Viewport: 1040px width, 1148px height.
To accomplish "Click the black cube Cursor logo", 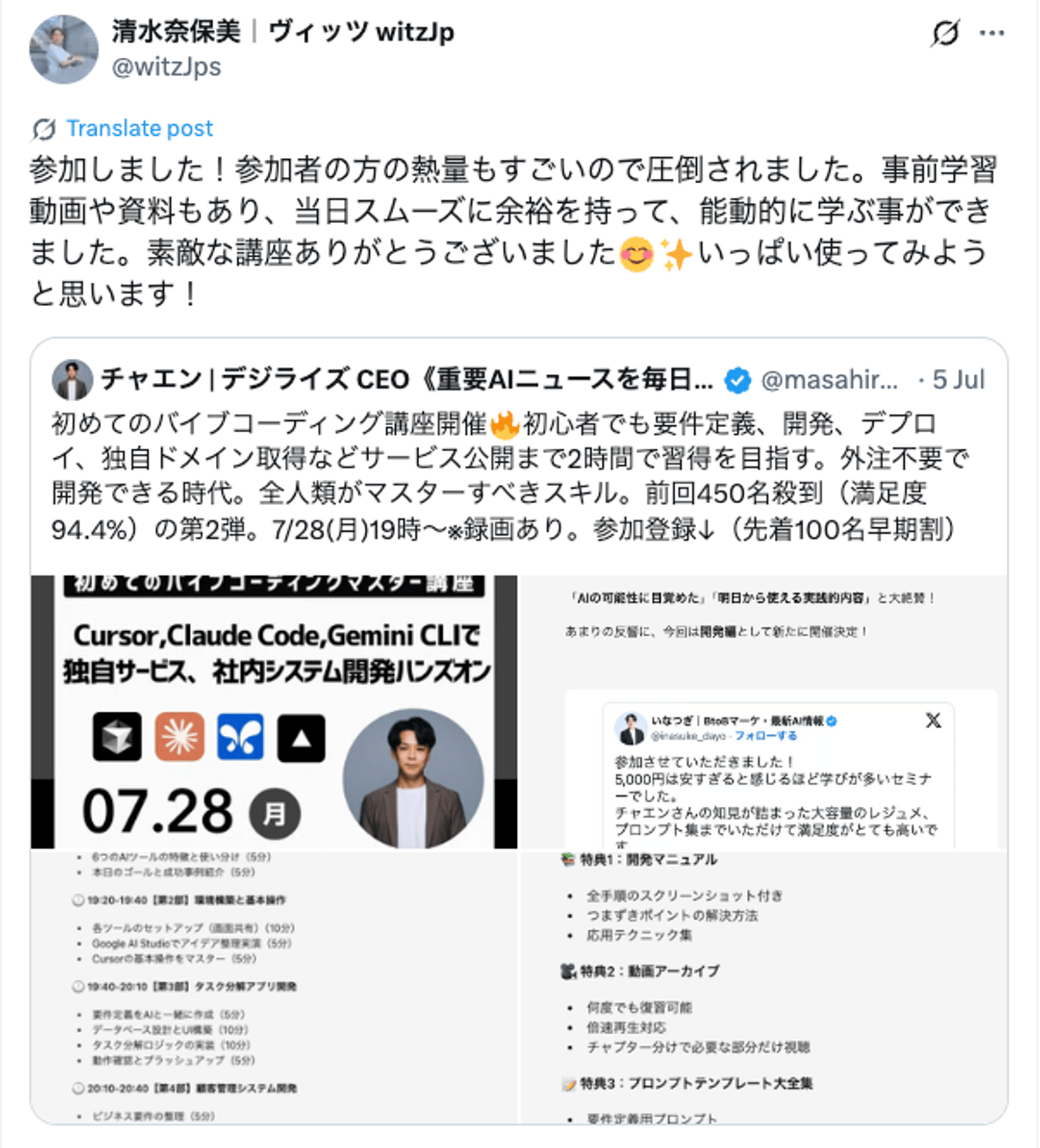I will pos(117,737).
